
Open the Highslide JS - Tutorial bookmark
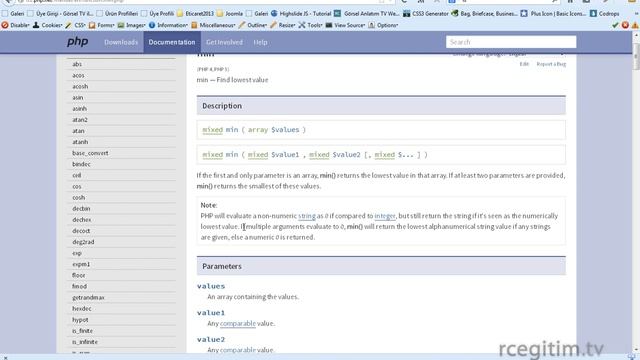point(301,13)
